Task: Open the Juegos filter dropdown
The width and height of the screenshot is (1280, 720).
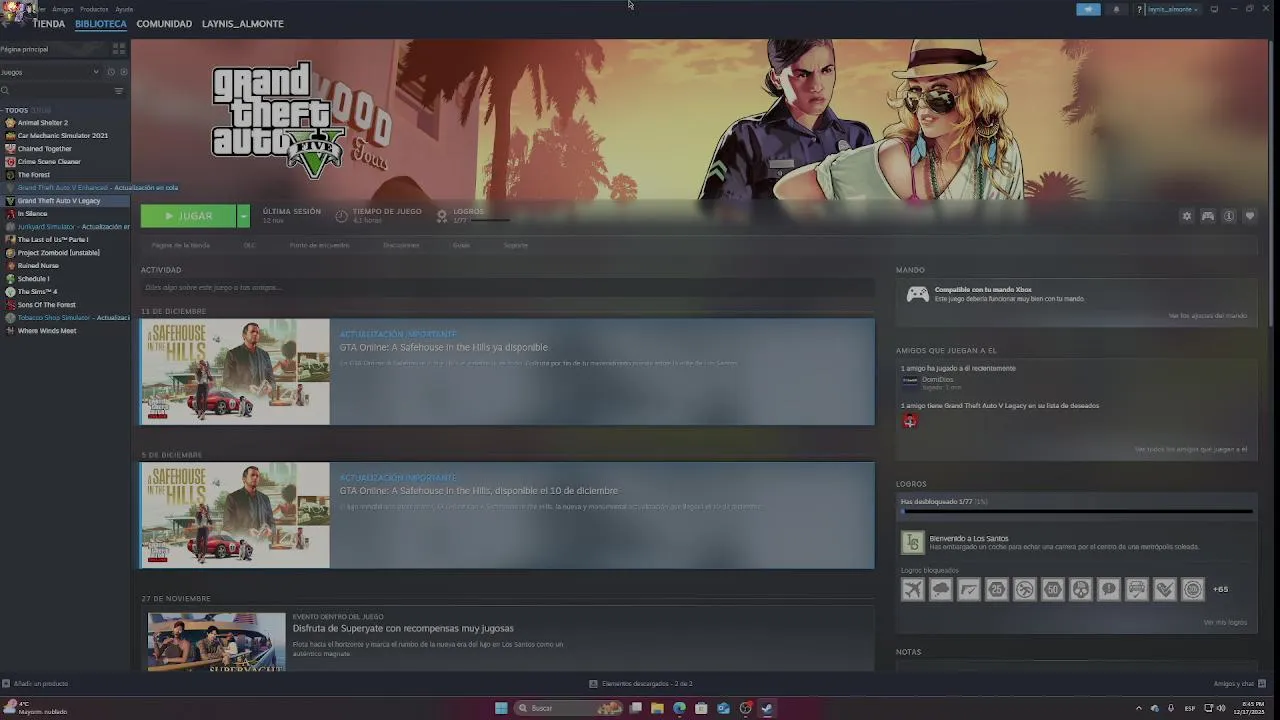Action: coord(50,72)
